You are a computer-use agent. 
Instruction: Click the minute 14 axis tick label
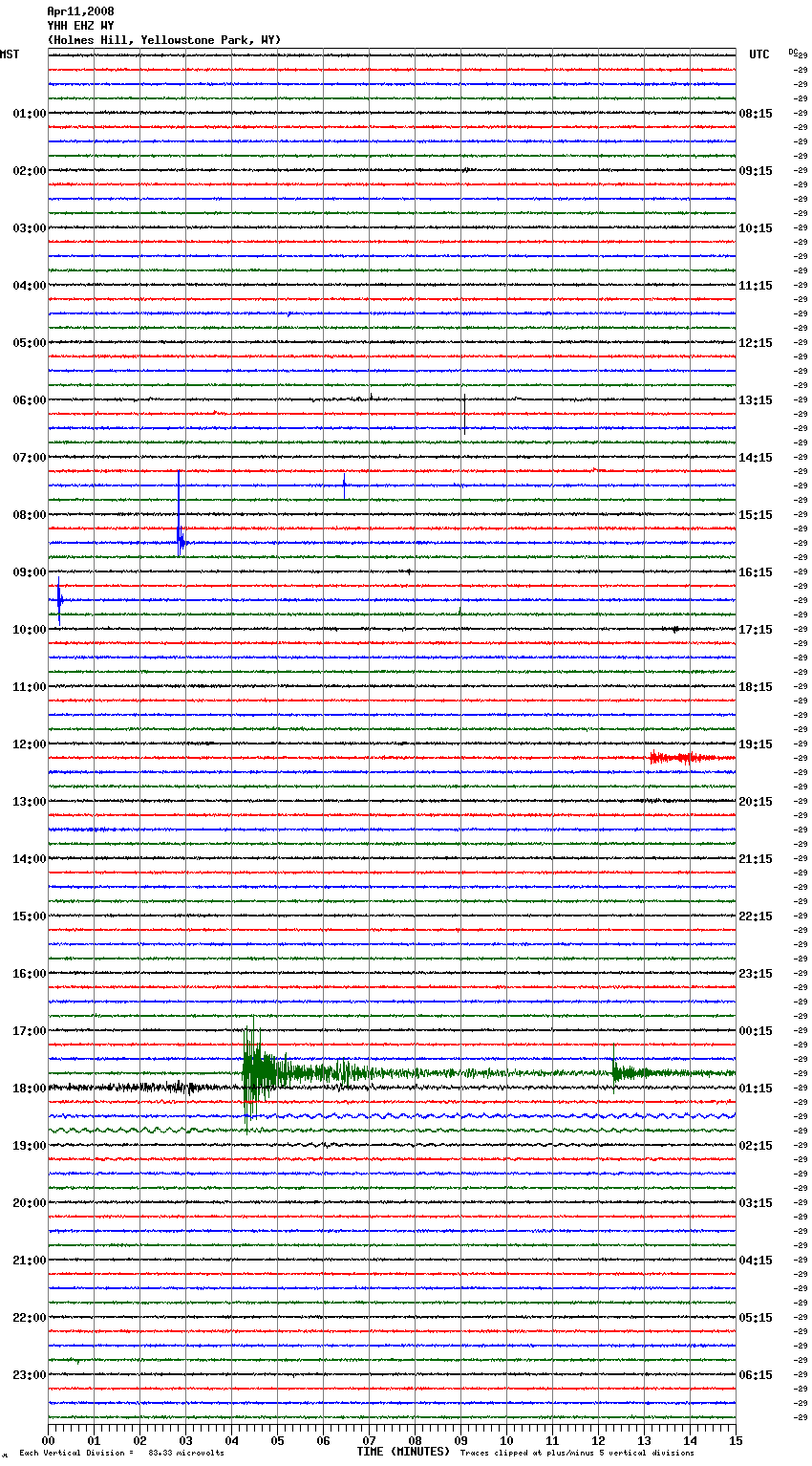pyautogui.click(x=690, y=1441)
